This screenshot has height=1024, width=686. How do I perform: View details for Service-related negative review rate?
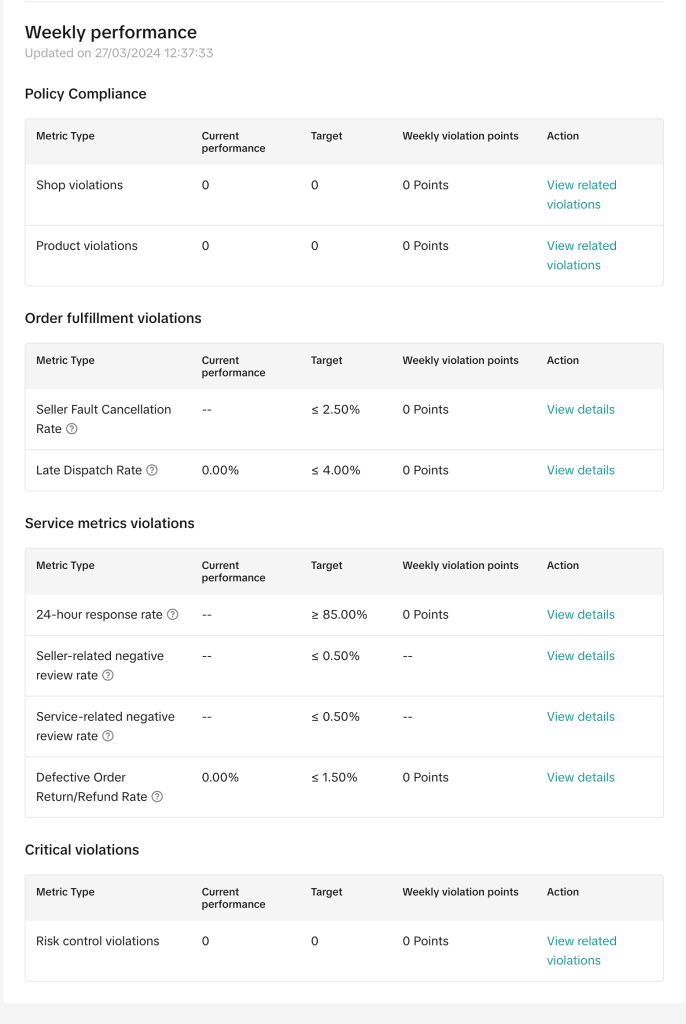pyautogui.click(x=580, y=717)
